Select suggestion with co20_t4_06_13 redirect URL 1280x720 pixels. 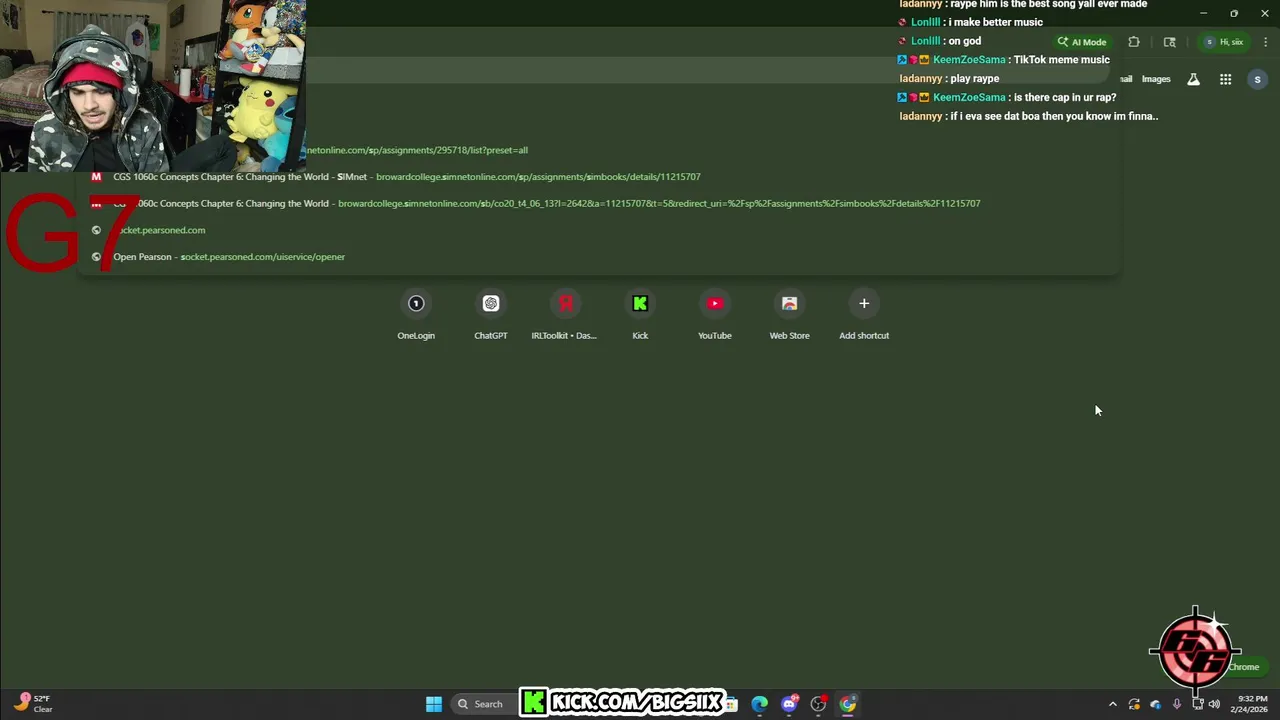point(600,203)
